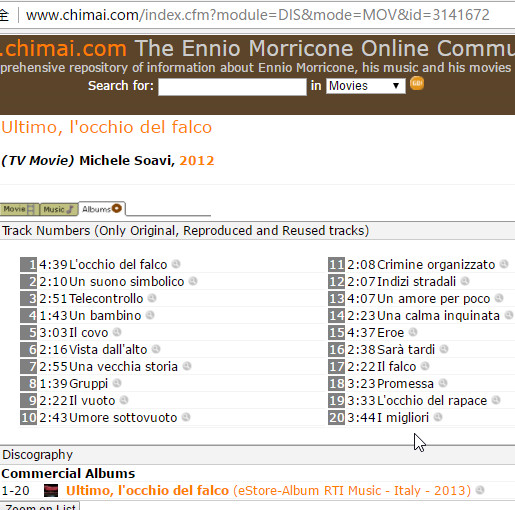This screenshot has height=510, width=515.
Task: Click the chimai.com site logo
Action: click(x=63, y=49)
